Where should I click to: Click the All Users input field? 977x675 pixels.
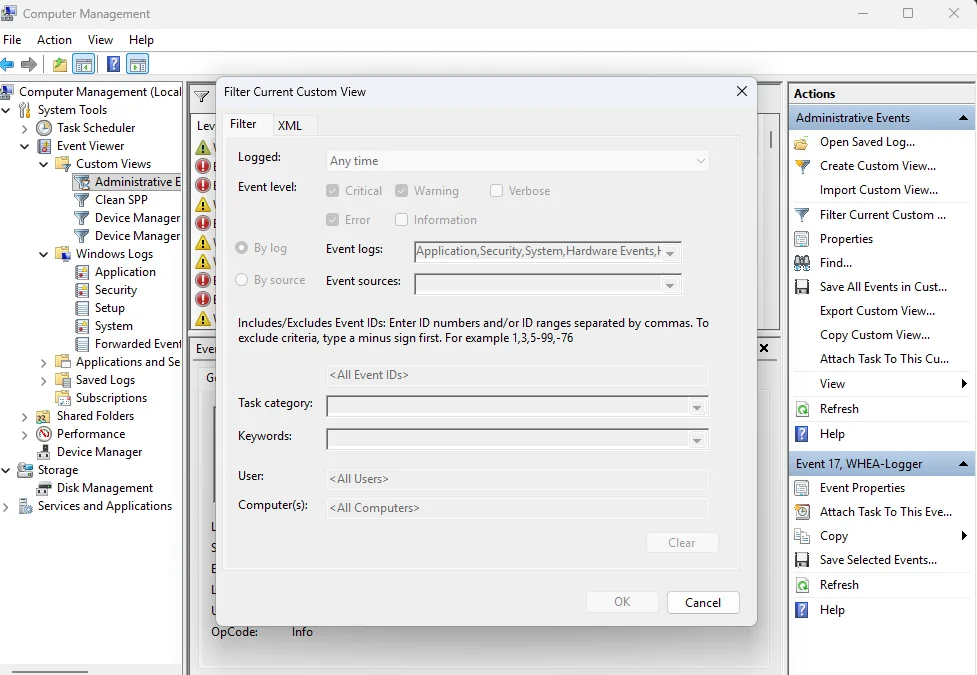pyautogui.click(x=517, y=479)
